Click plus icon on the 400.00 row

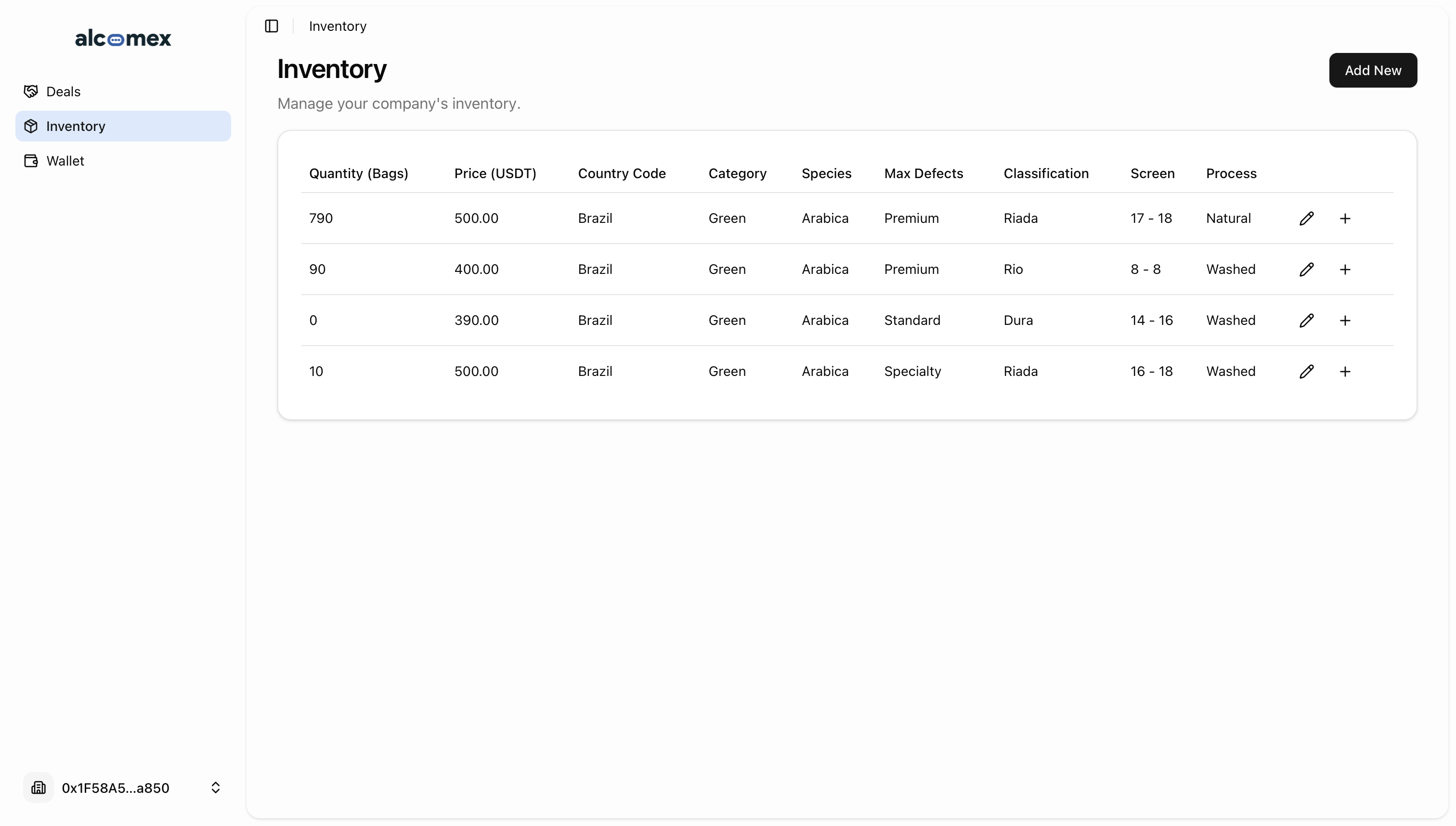1345,270
